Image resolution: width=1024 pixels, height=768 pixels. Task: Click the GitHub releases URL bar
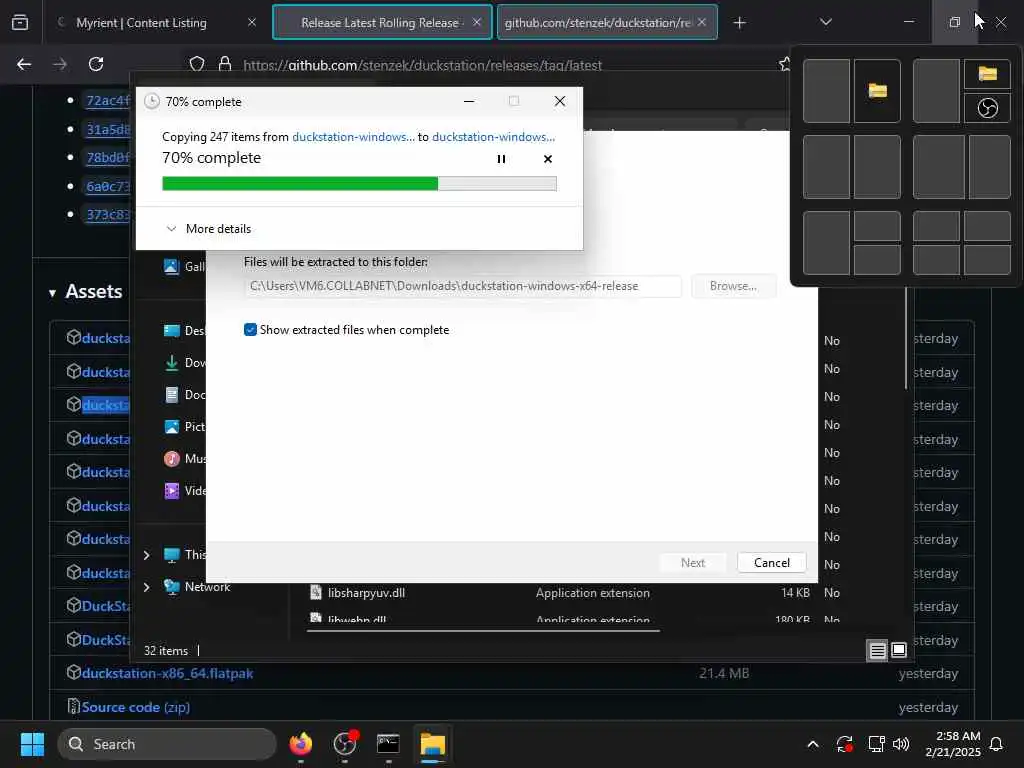(422, 65)
